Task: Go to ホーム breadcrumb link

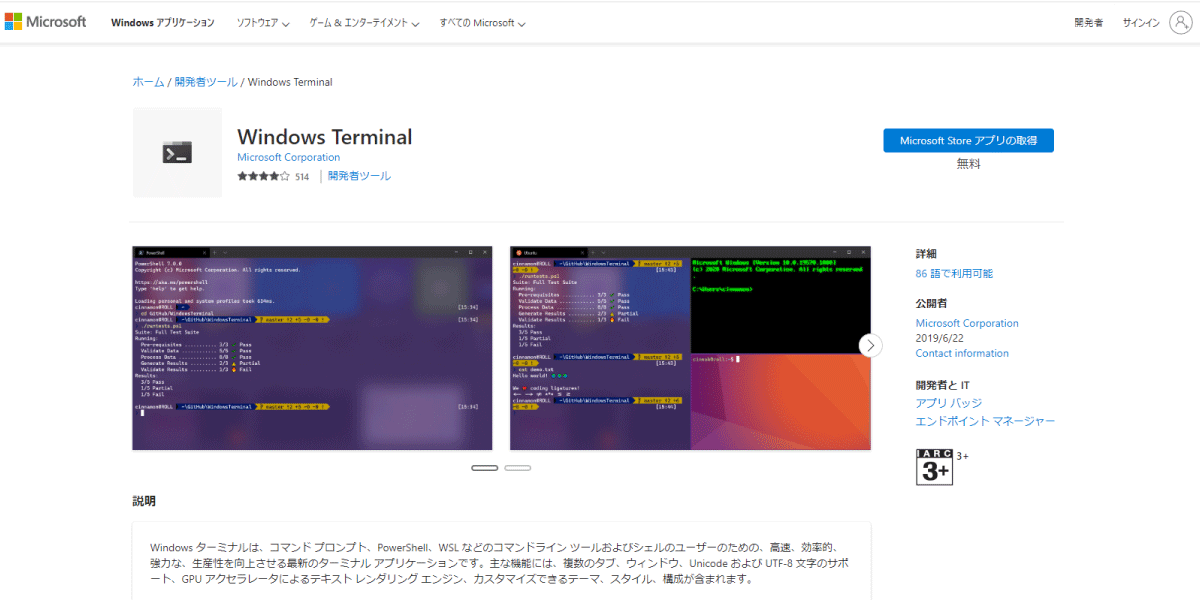Action: click(148, 82)
